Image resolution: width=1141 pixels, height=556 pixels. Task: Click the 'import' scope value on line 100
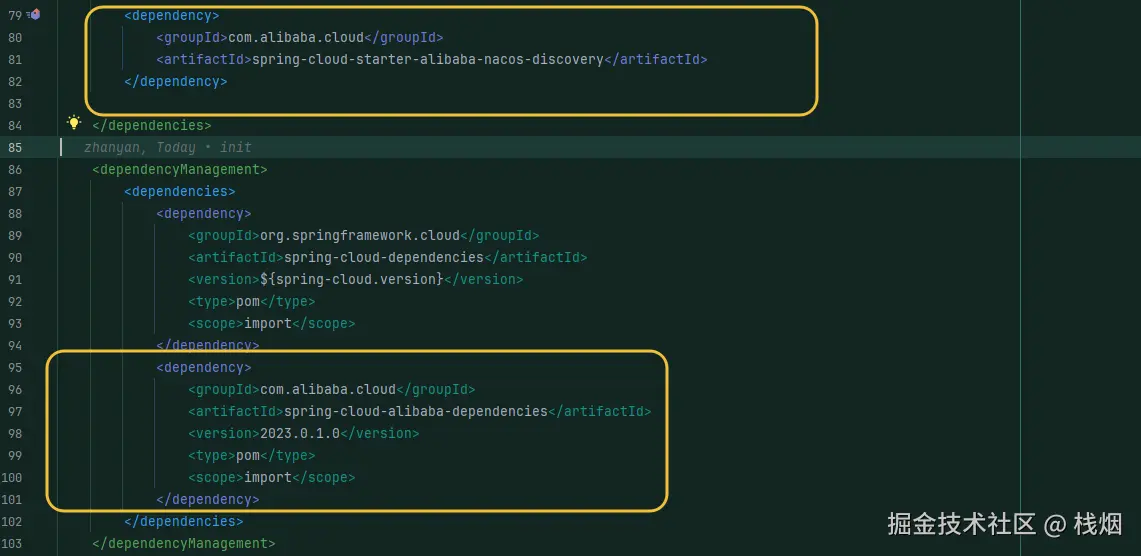[x=268, y=477]
